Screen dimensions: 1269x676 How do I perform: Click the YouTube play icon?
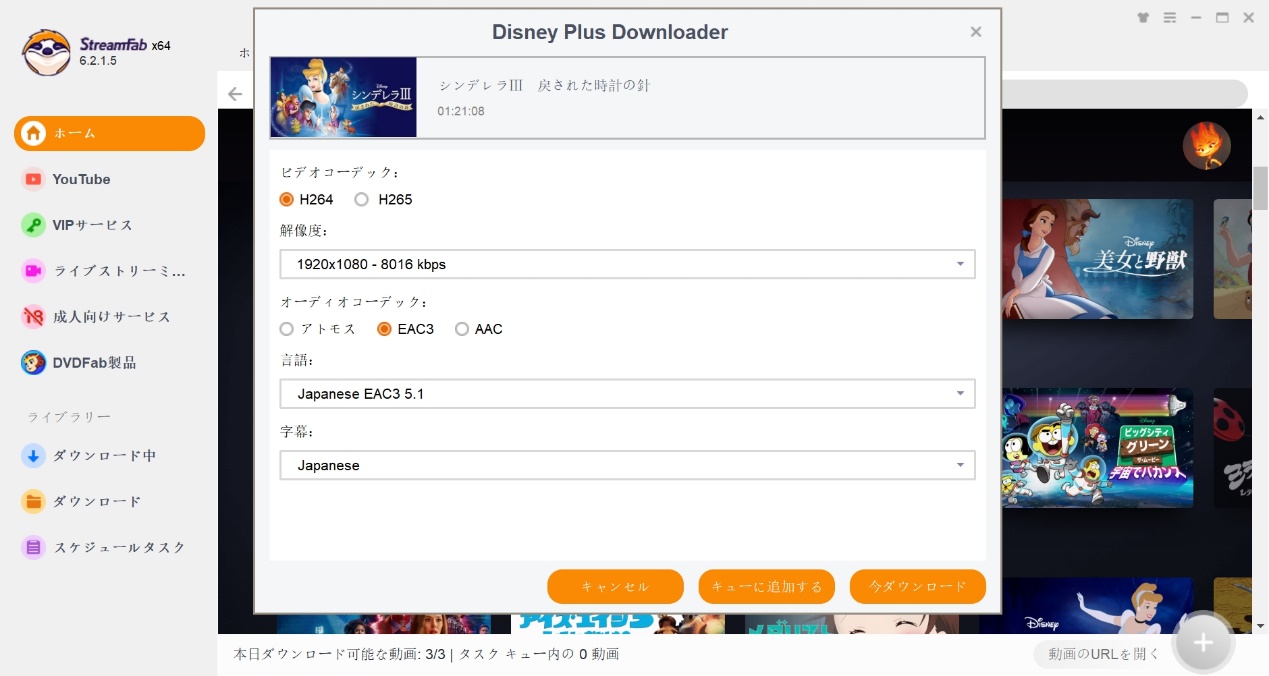34,179
